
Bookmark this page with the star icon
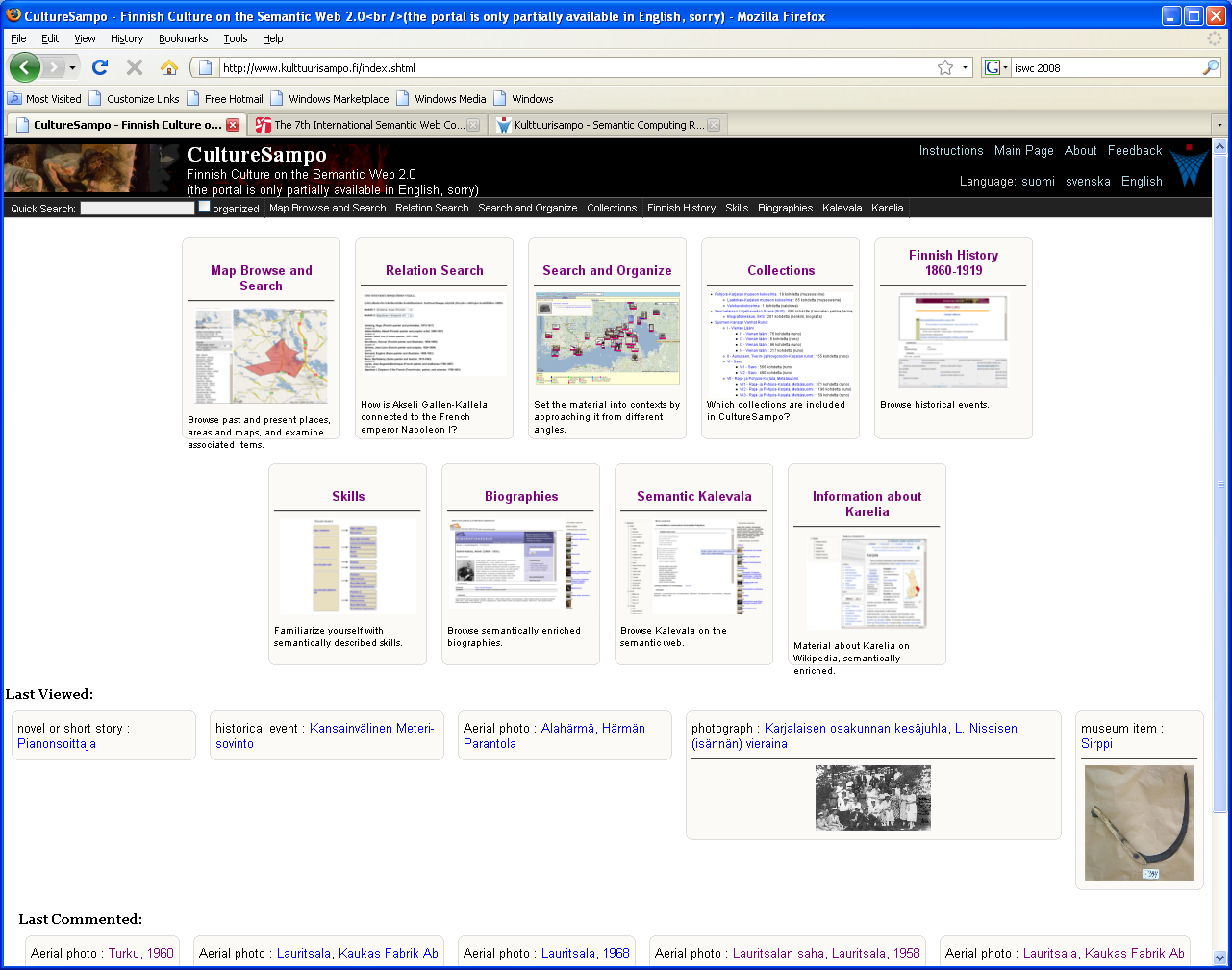pos(945,67)
